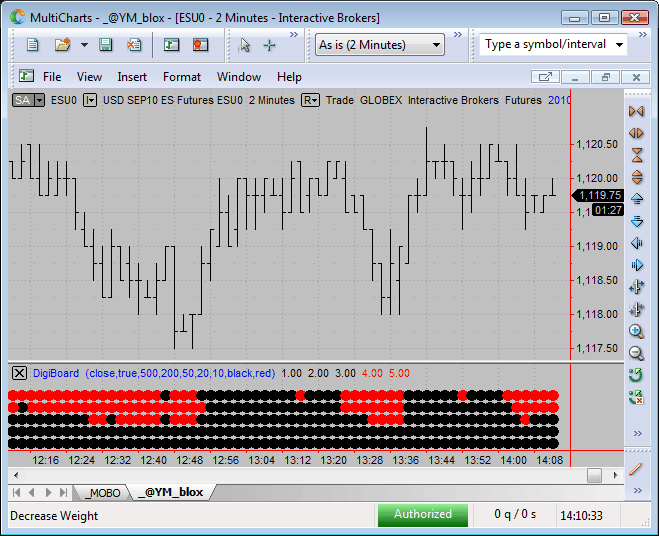Go to last workspace tab arrow

point(63,492)
